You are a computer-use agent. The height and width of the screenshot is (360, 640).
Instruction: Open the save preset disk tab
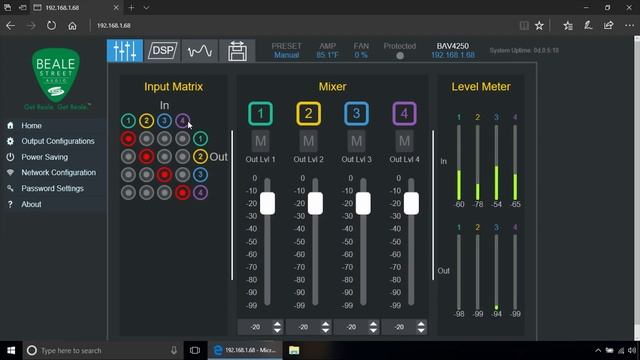[237, 51]
